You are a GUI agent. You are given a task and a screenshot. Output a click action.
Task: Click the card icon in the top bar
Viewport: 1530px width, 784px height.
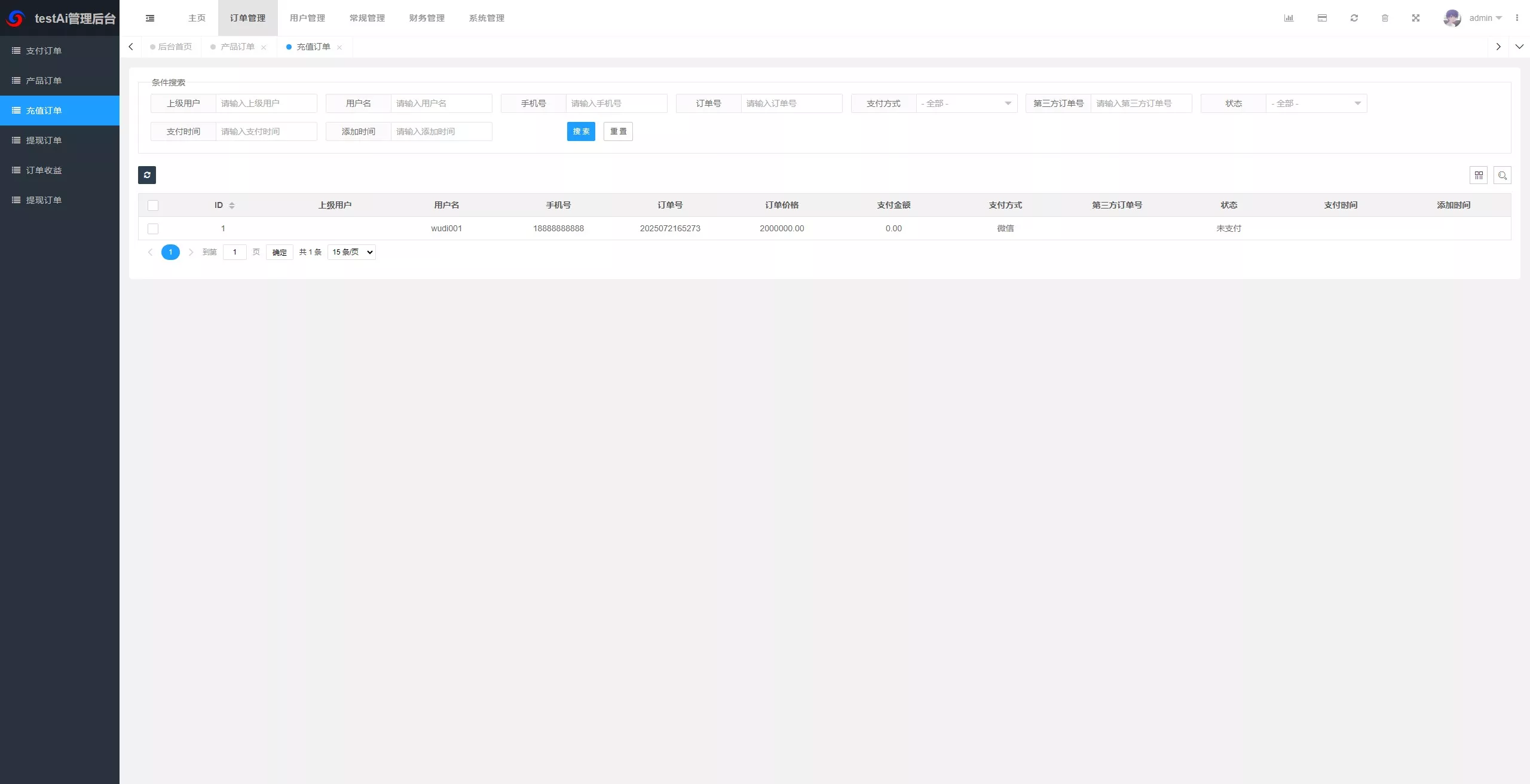(1322, 18)
